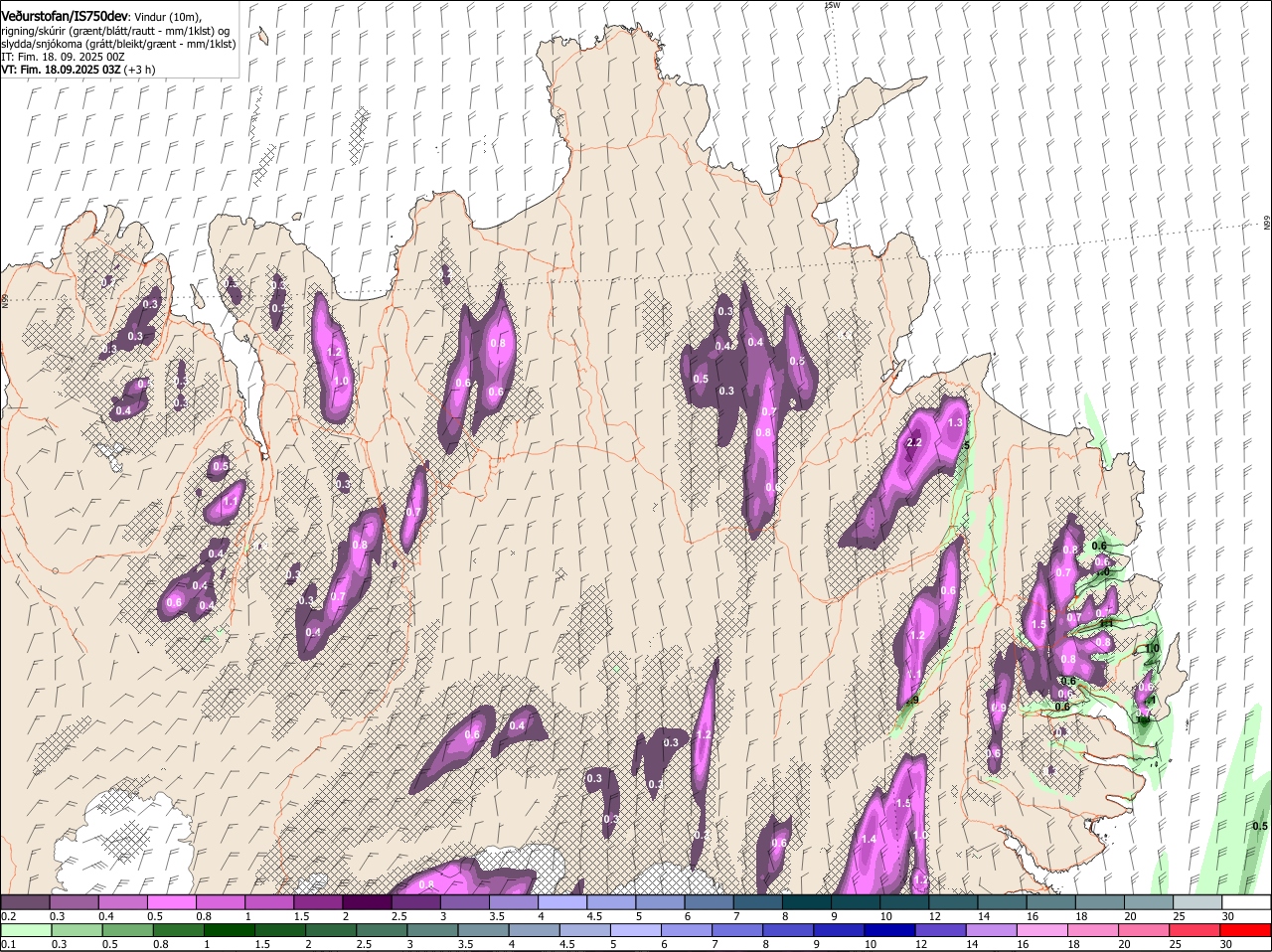
Task: Click lower legend swatch between 18 and 20
Action: coord(1095,930)
